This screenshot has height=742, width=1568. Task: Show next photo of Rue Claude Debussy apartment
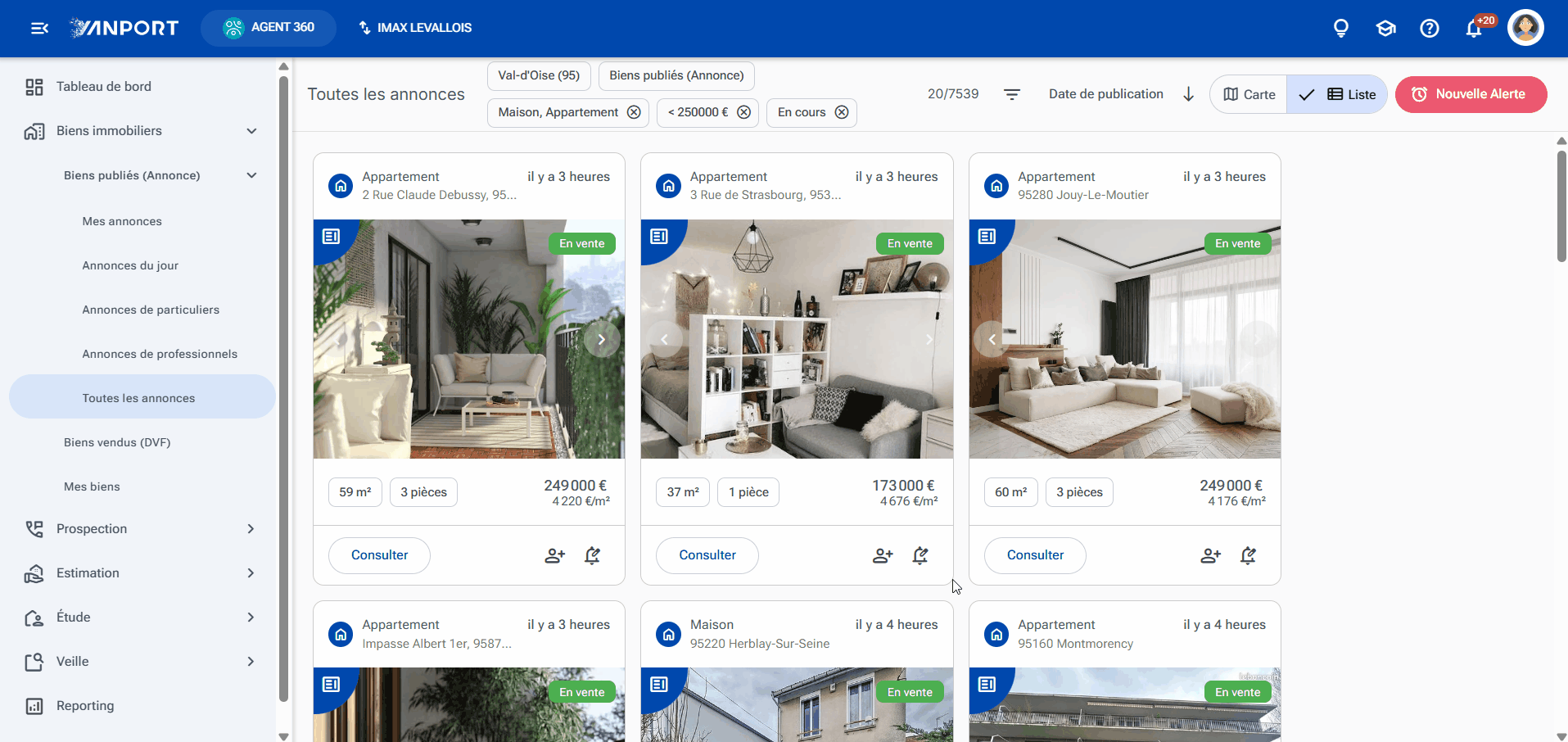pyautogui.click(x=602, y=339)
